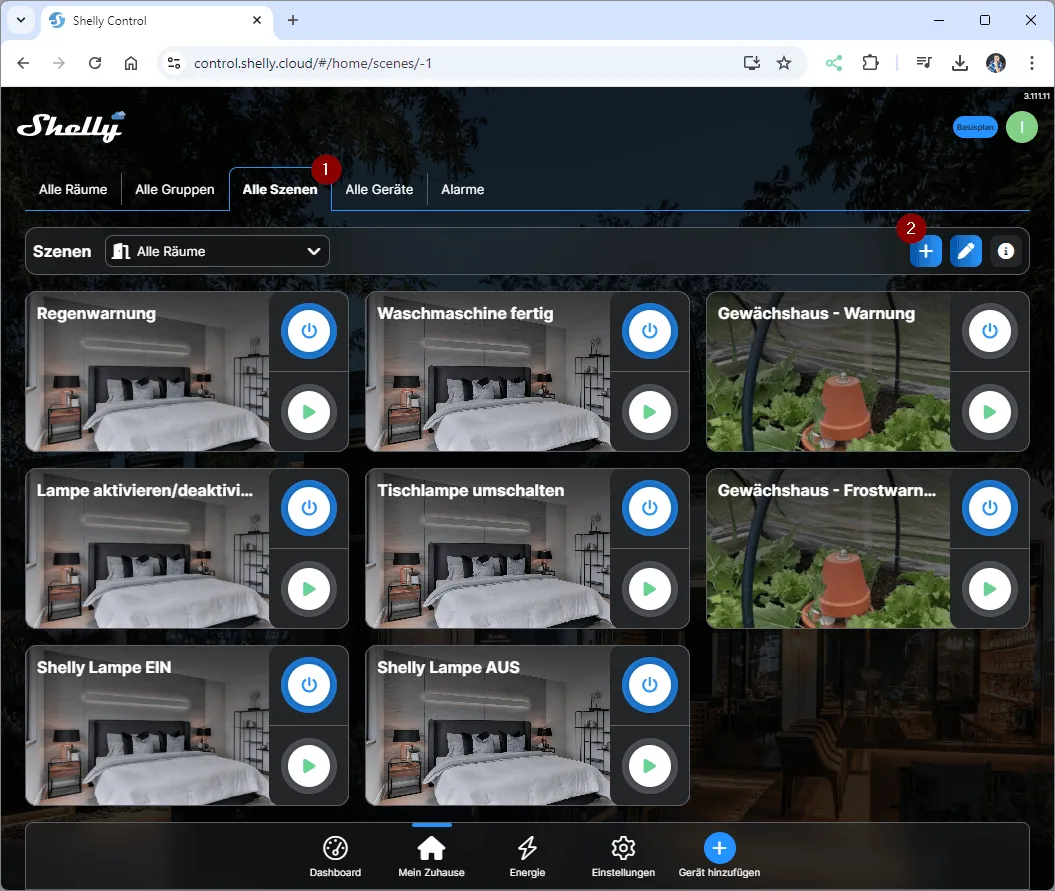Click the Shelly logo
This screenshot has width=1055, height=891.
pyautogui.click(x=71, y=126)
